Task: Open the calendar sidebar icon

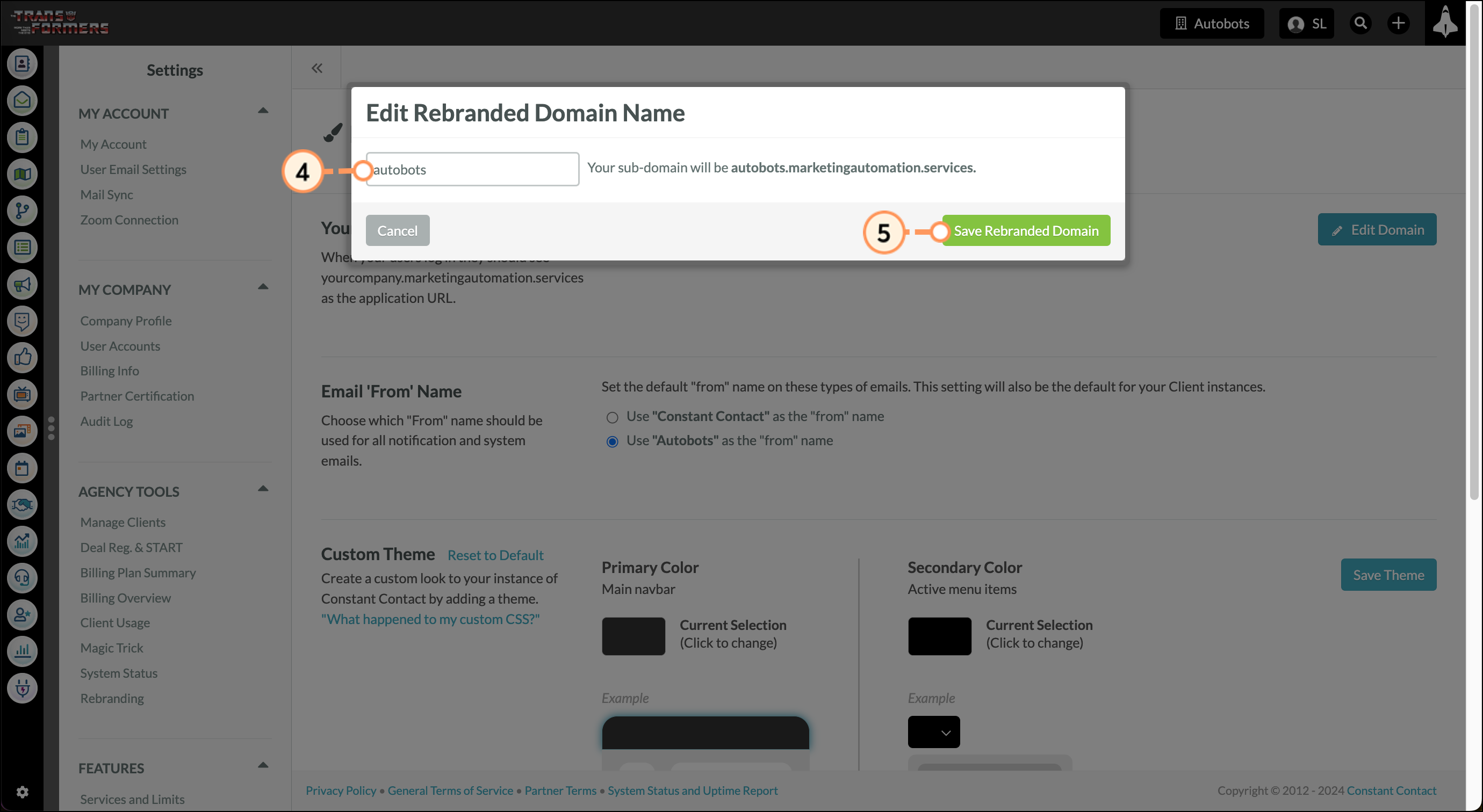Action: [x=22, y=468]
